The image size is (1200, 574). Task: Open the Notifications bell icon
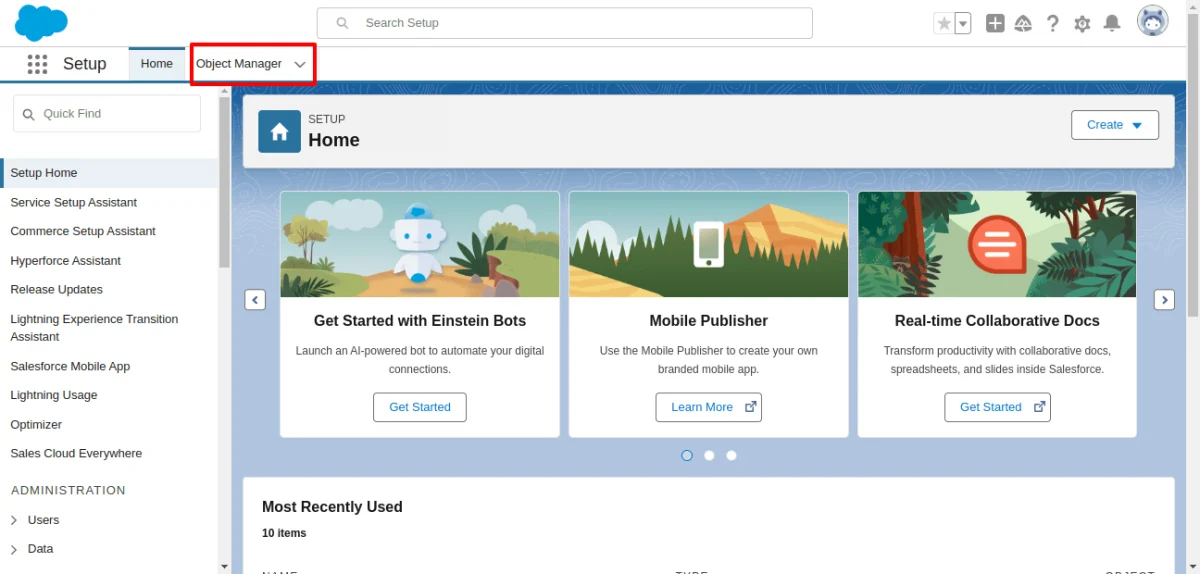pyautogui.click(x=1112, y=23)
